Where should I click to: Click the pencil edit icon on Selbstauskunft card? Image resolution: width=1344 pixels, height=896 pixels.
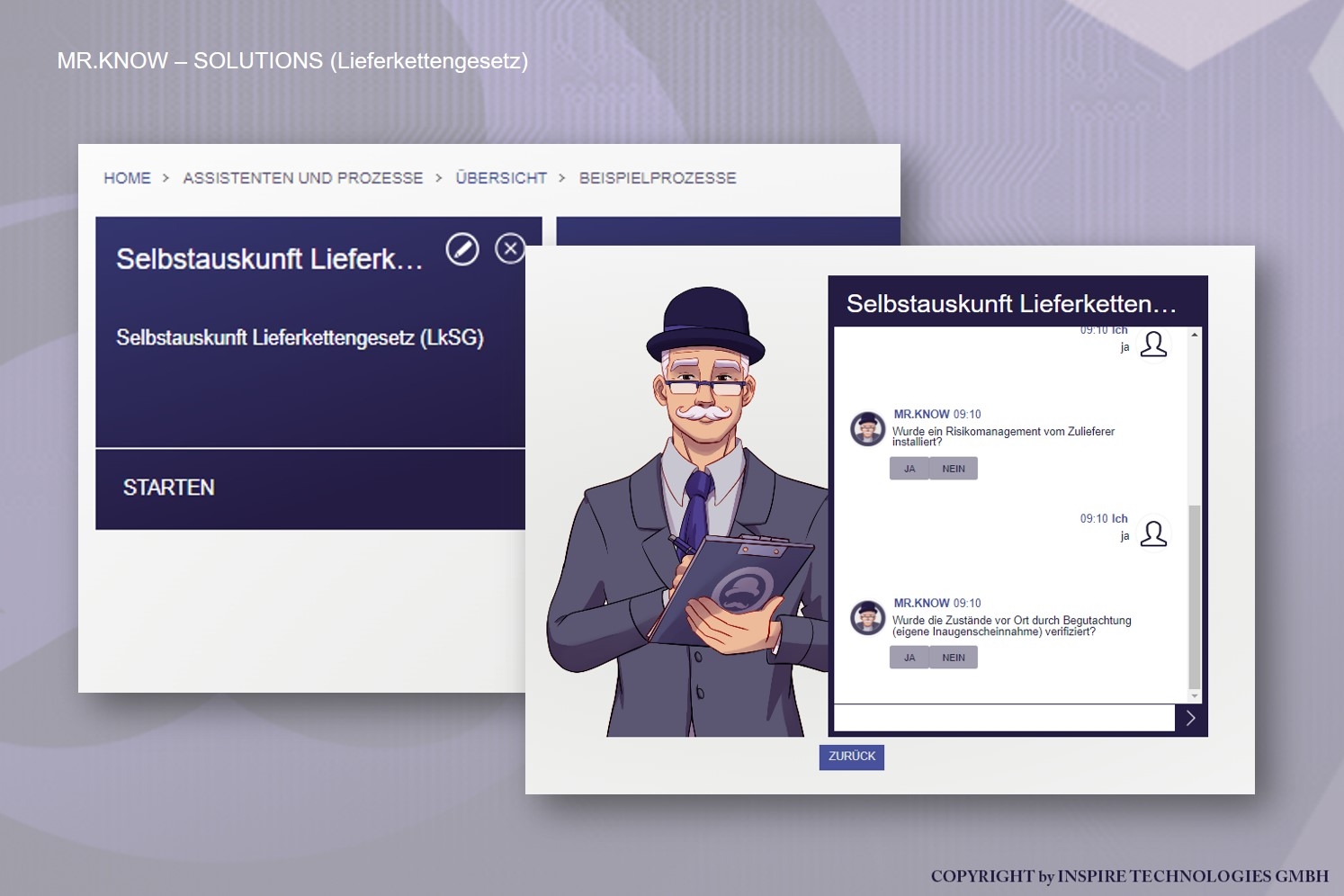coord(462,249)
